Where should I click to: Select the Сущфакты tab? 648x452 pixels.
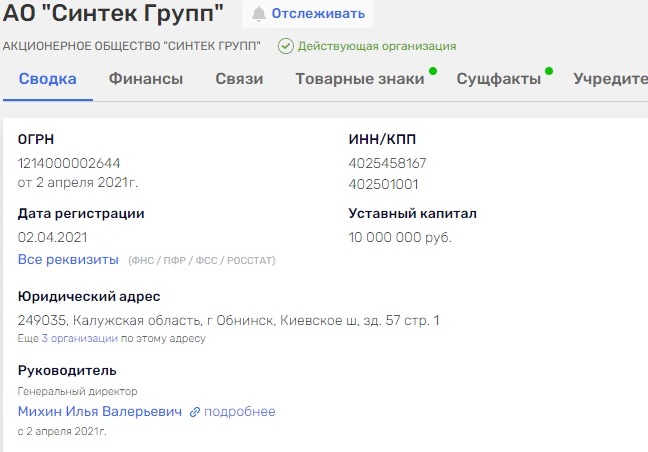[x=498, y=79]
